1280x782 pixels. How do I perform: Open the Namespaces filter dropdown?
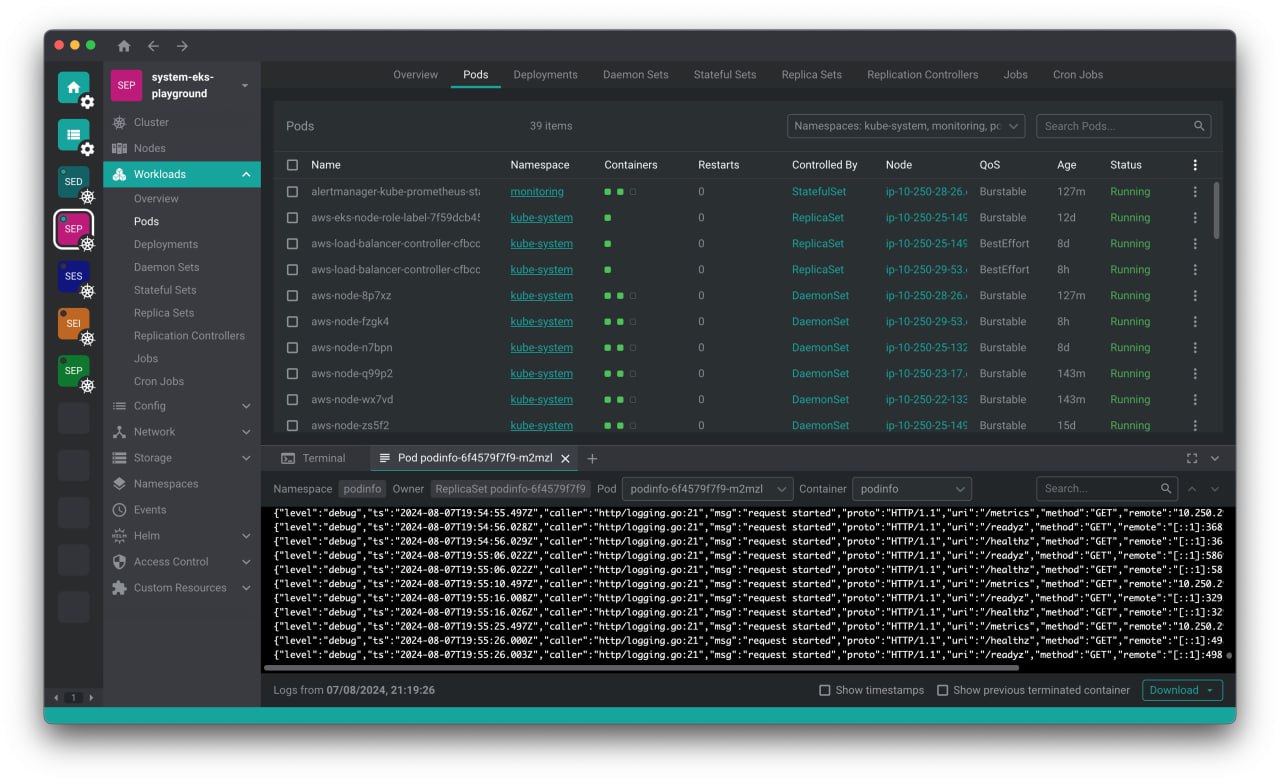(906, 126)
